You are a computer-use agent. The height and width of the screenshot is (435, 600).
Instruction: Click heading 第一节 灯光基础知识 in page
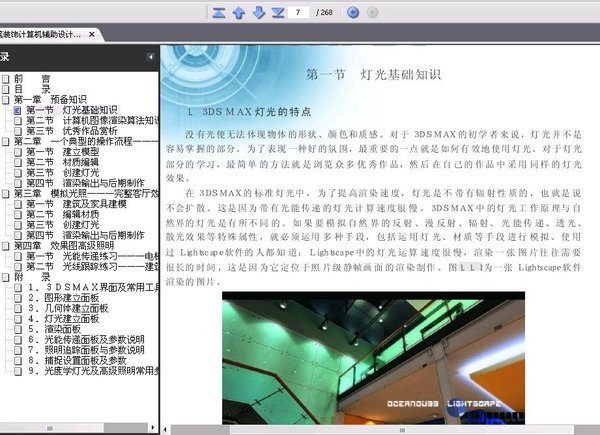pos(373,74)
